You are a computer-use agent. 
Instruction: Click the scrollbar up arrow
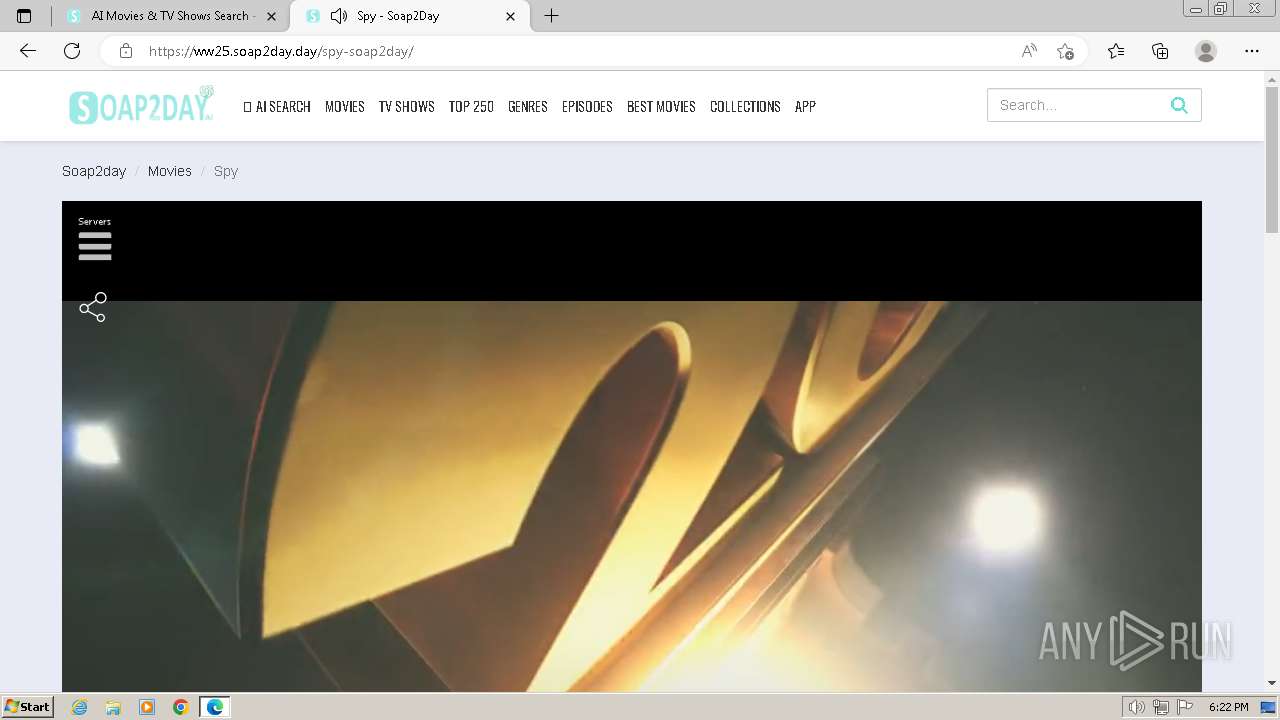click(1272, 78)
